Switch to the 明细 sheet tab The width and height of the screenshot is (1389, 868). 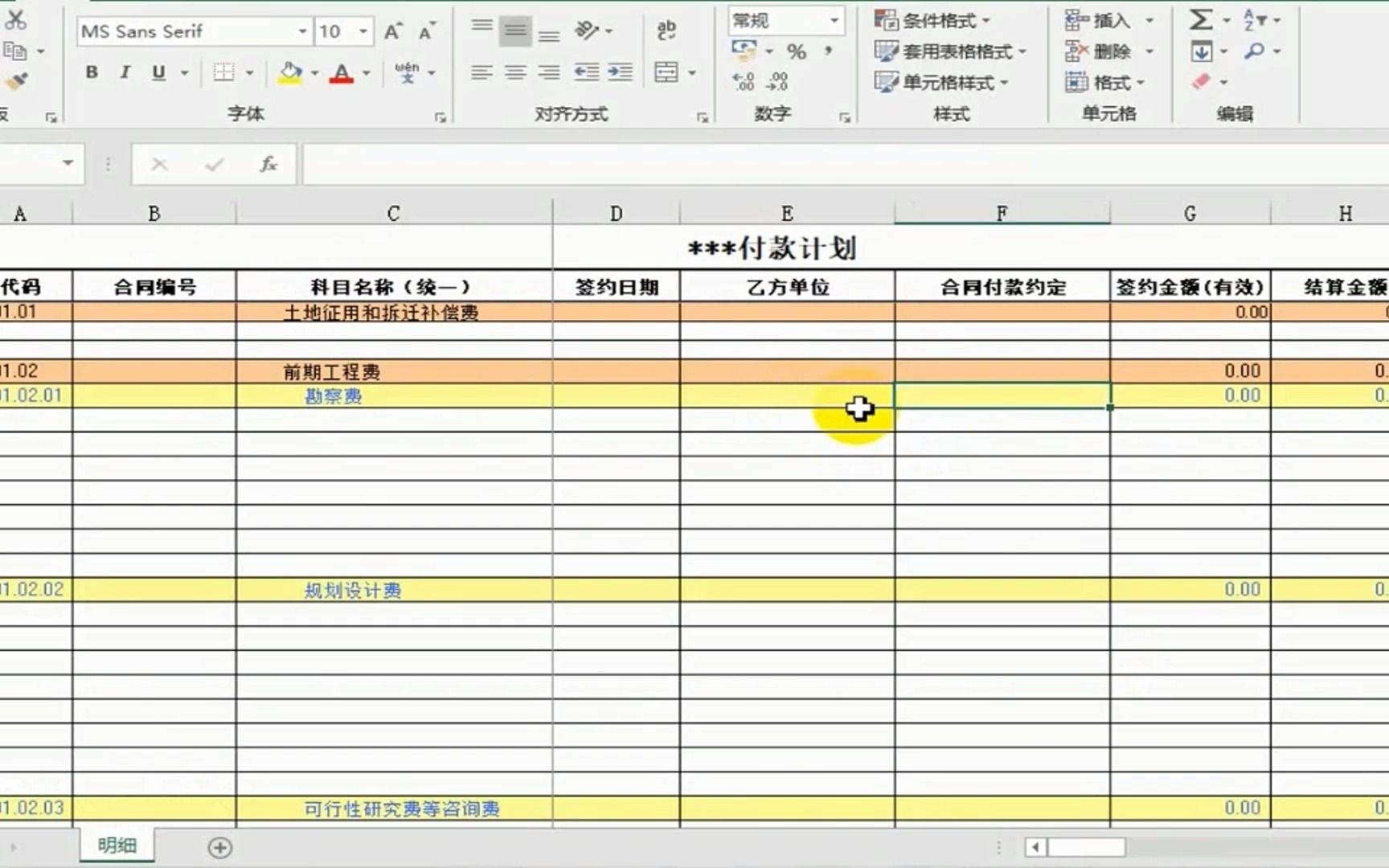(x=117, y=845)
